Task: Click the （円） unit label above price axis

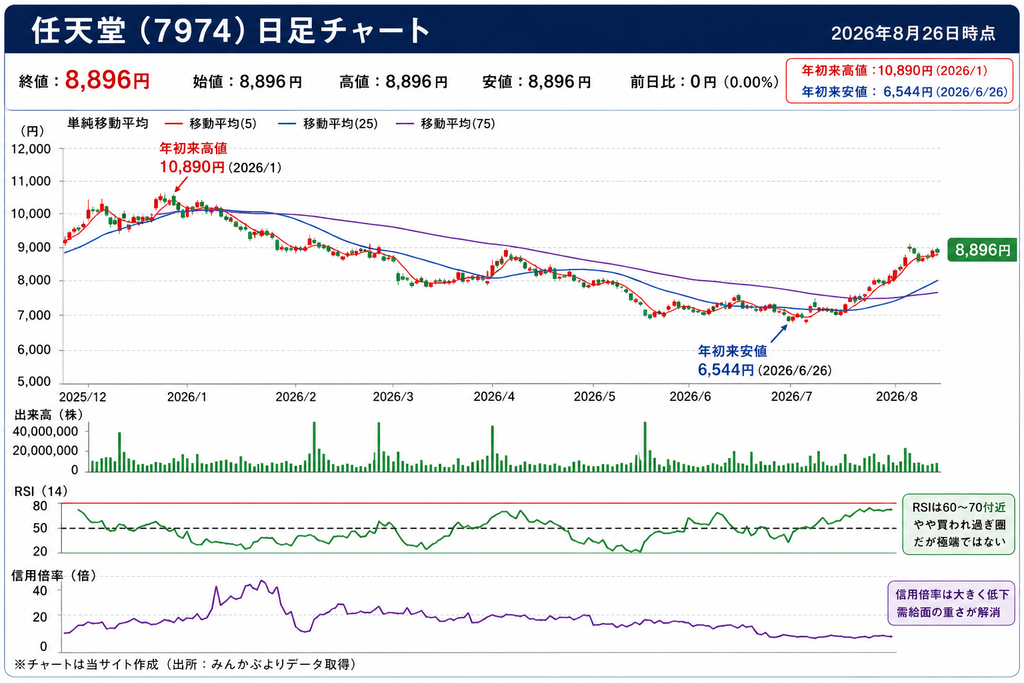Action: pyautogui.click(x=31, y=131)
